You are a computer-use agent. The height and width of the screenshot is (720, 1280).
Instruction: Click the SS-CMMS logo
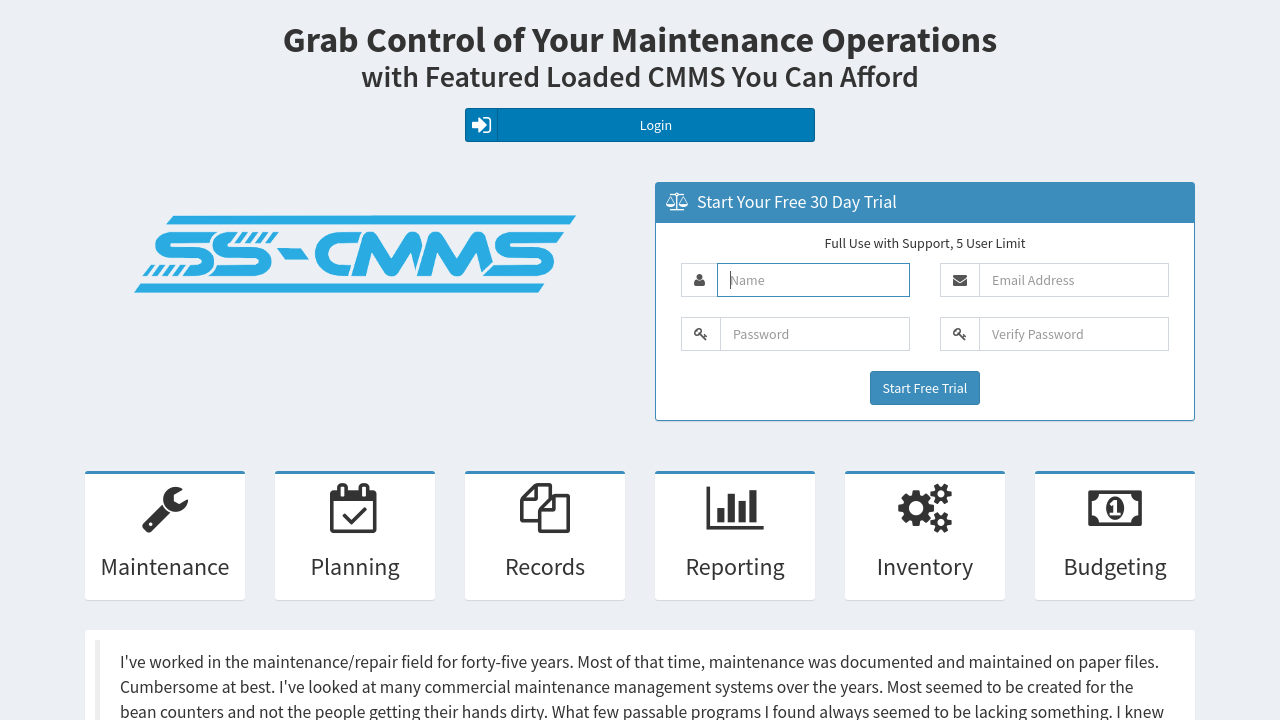point(355,254)
